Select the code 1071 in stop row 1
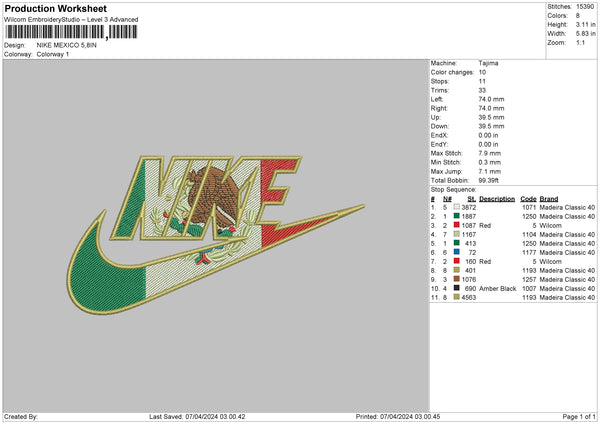Image resolution: width=600 pixels, height=424 pixels. [529, 207]
